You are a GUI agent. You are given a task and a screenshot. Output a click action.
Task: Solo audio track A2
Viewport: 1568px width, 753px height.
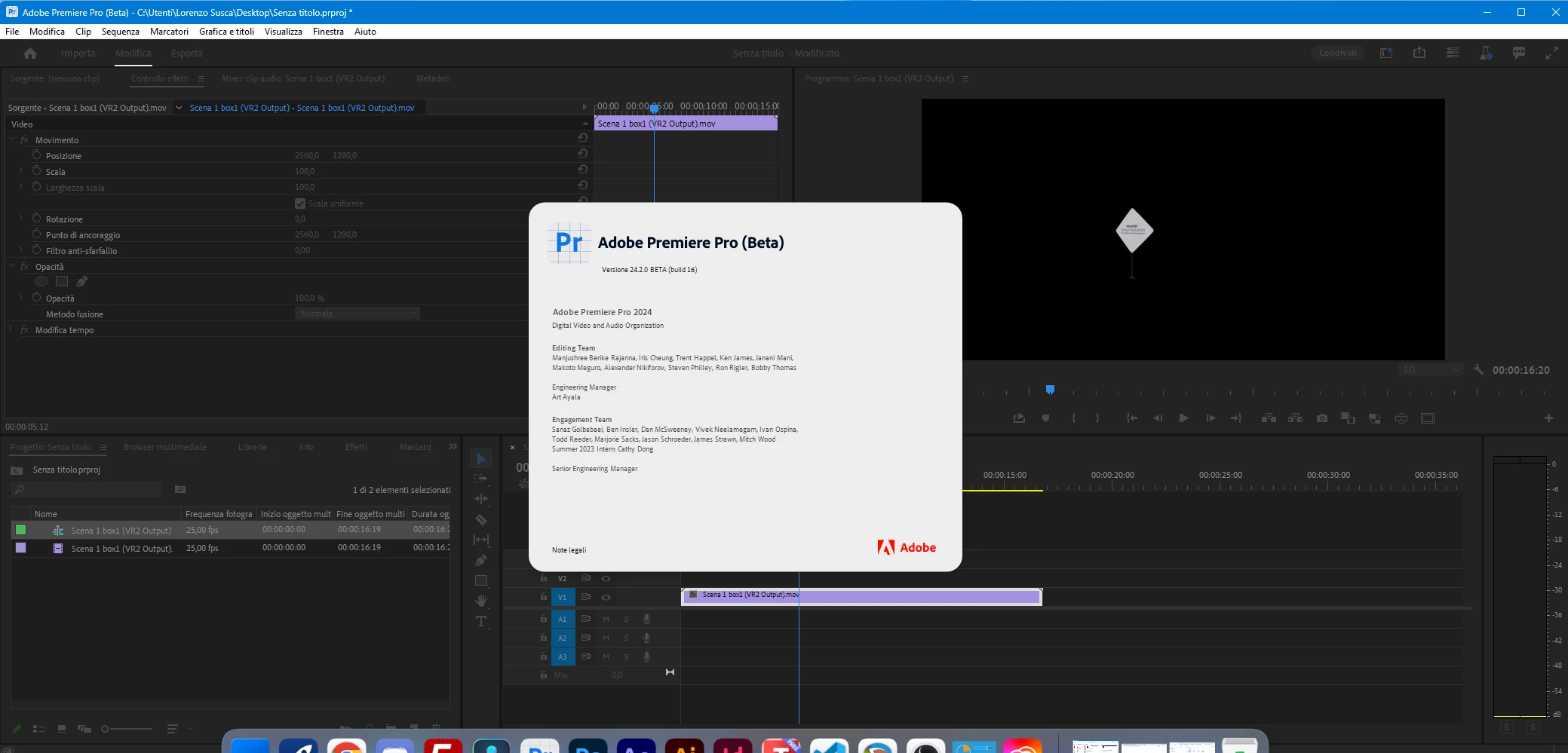tap(626, 638)
